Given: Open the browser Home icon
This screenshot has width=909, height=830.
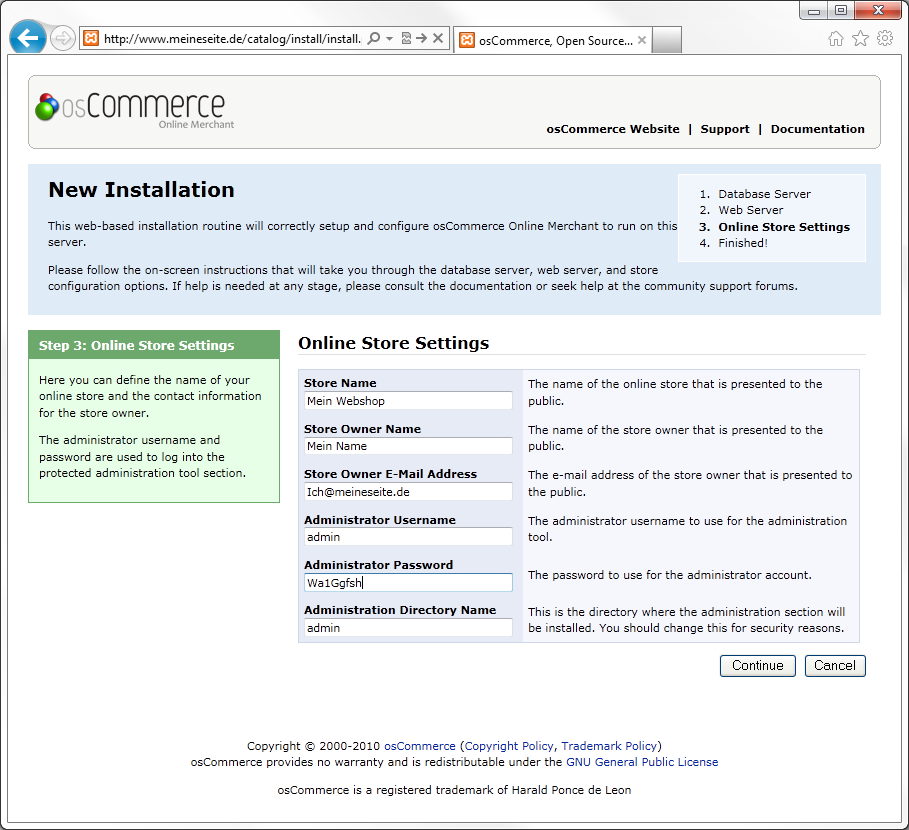Looking at the screenshot, I should click(836, 39).
